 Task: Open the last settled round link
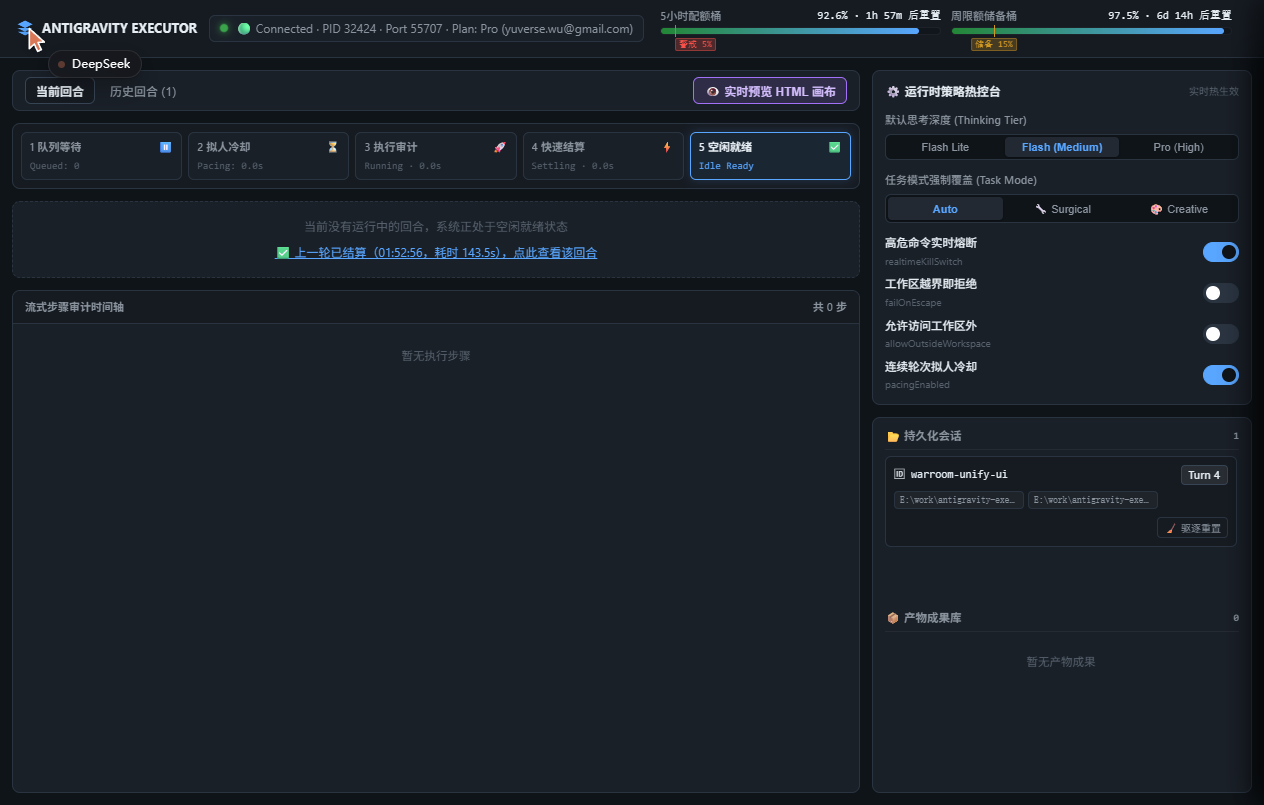pos(436,253)
